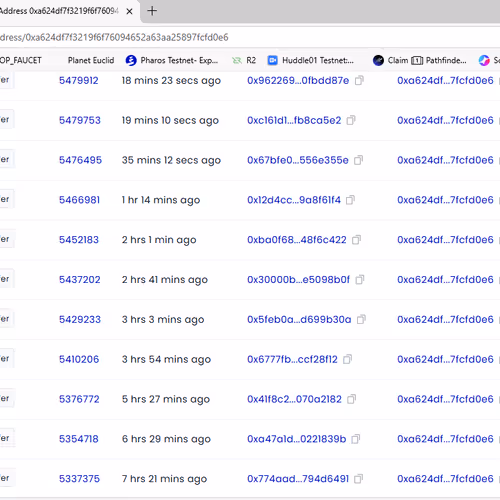Open the Pathfinde... bookmark
This screenshot has height=500, width=500.
click(439, 60)
